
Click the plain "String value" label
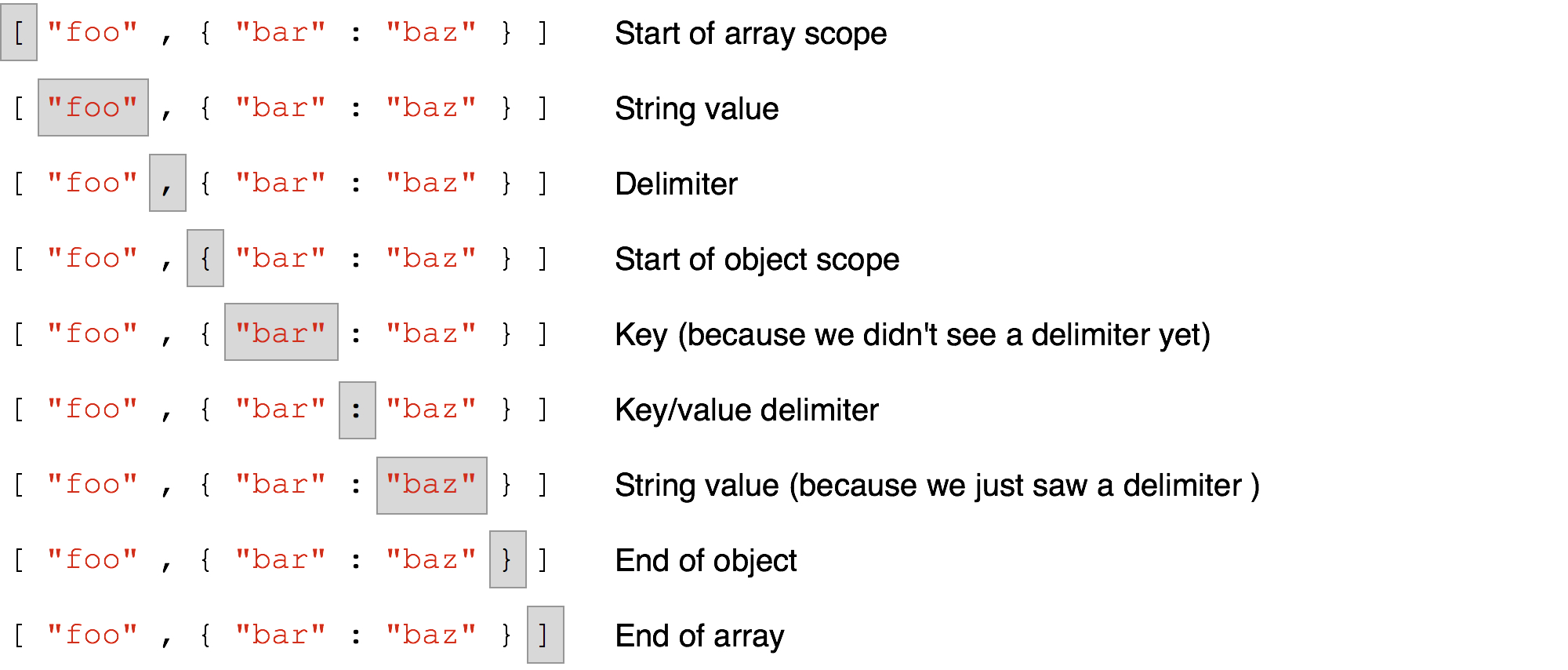696,109
